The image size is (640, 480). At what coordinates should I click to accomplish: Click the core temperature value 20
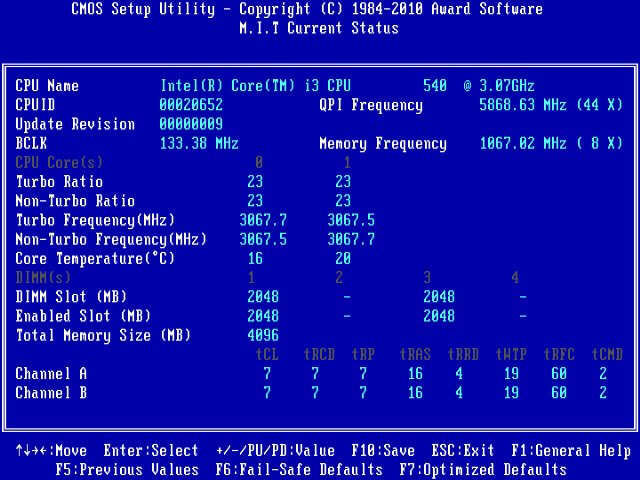343,258
